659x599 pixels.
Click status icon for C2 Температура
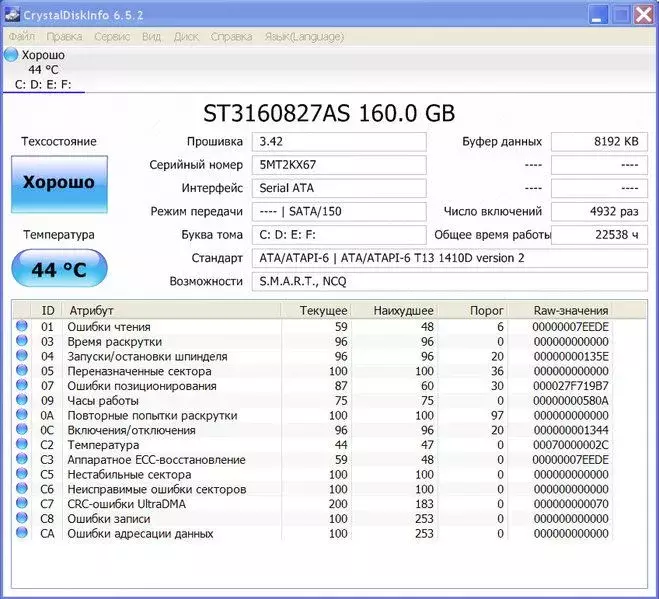pyautogui.click(x=22, y=444)
